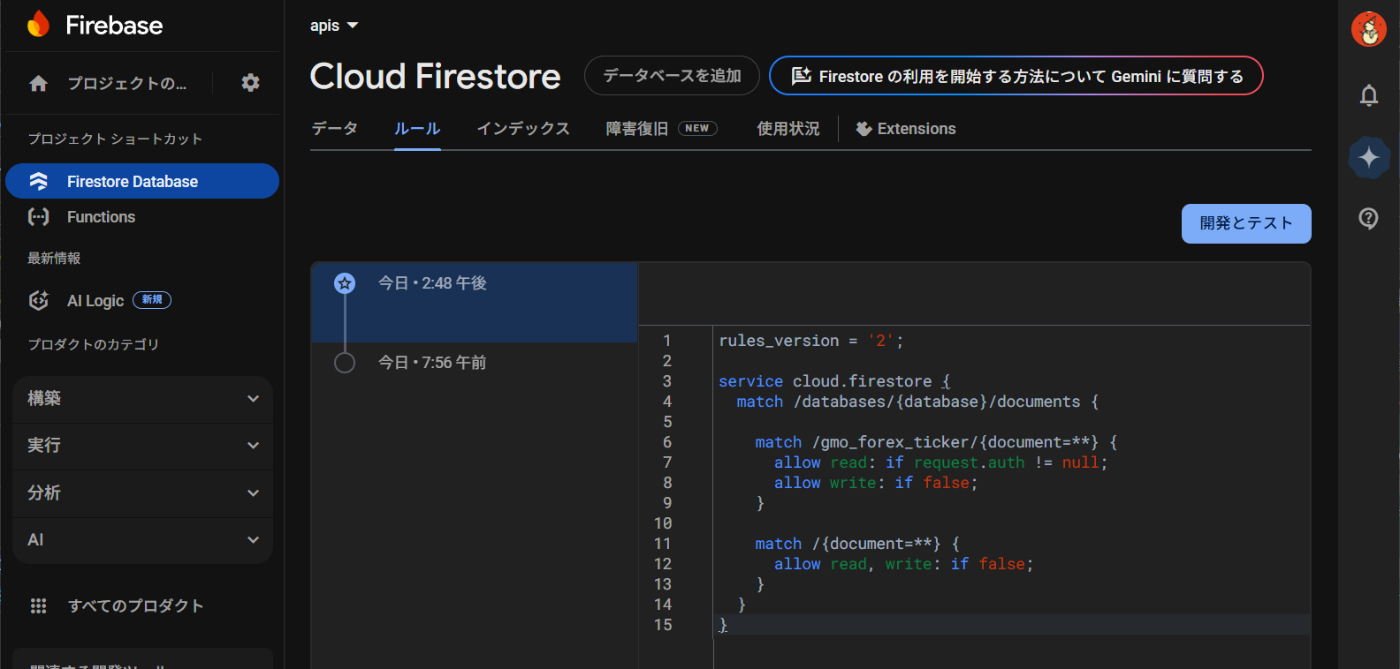The height and width of the screenshot is (669, 1400).
Task: Expand the 実行 category
Action: click(x=143, y=446)
